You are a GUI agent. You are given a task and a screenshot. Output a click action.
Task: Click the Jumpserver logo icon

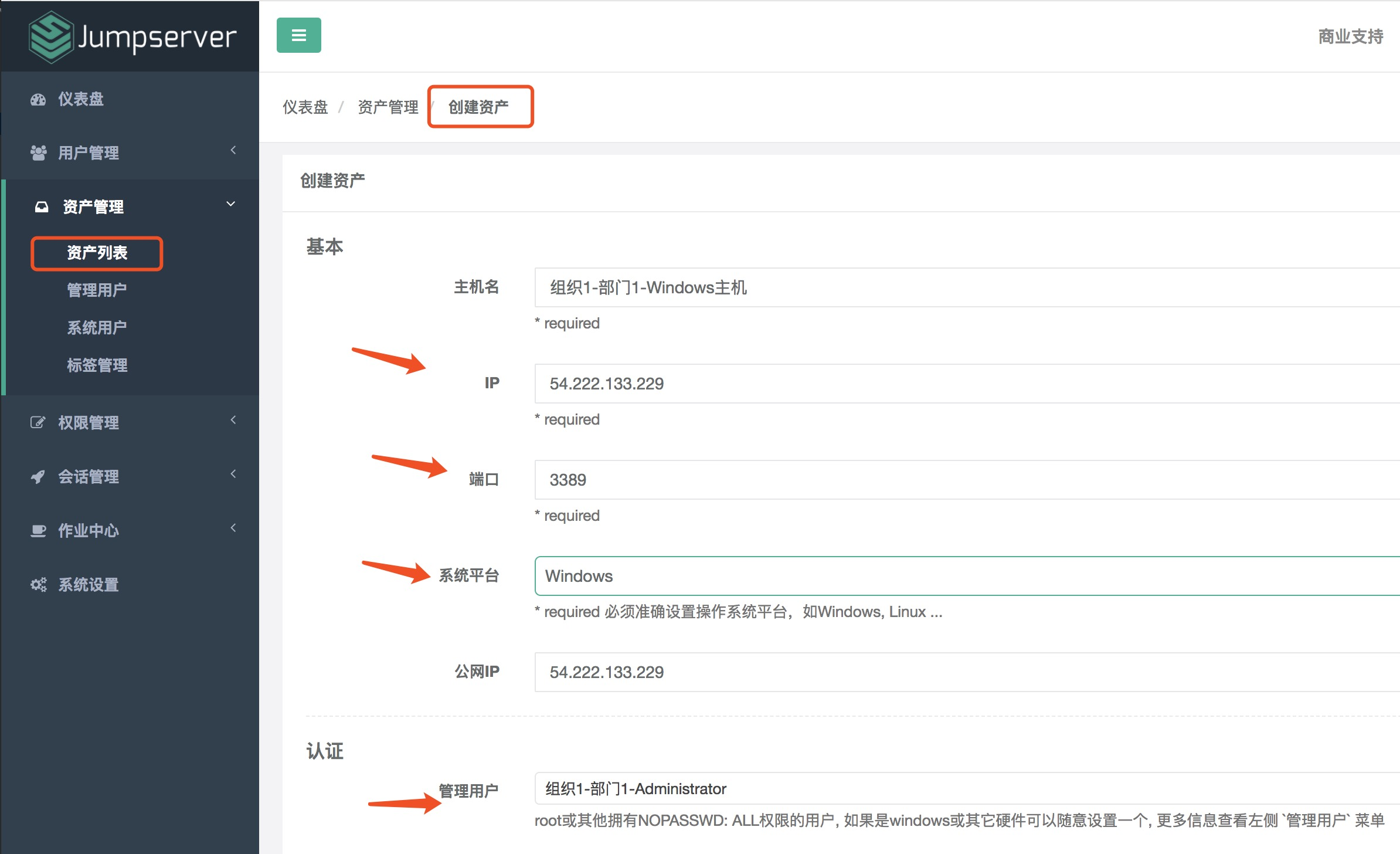[51, 37]
